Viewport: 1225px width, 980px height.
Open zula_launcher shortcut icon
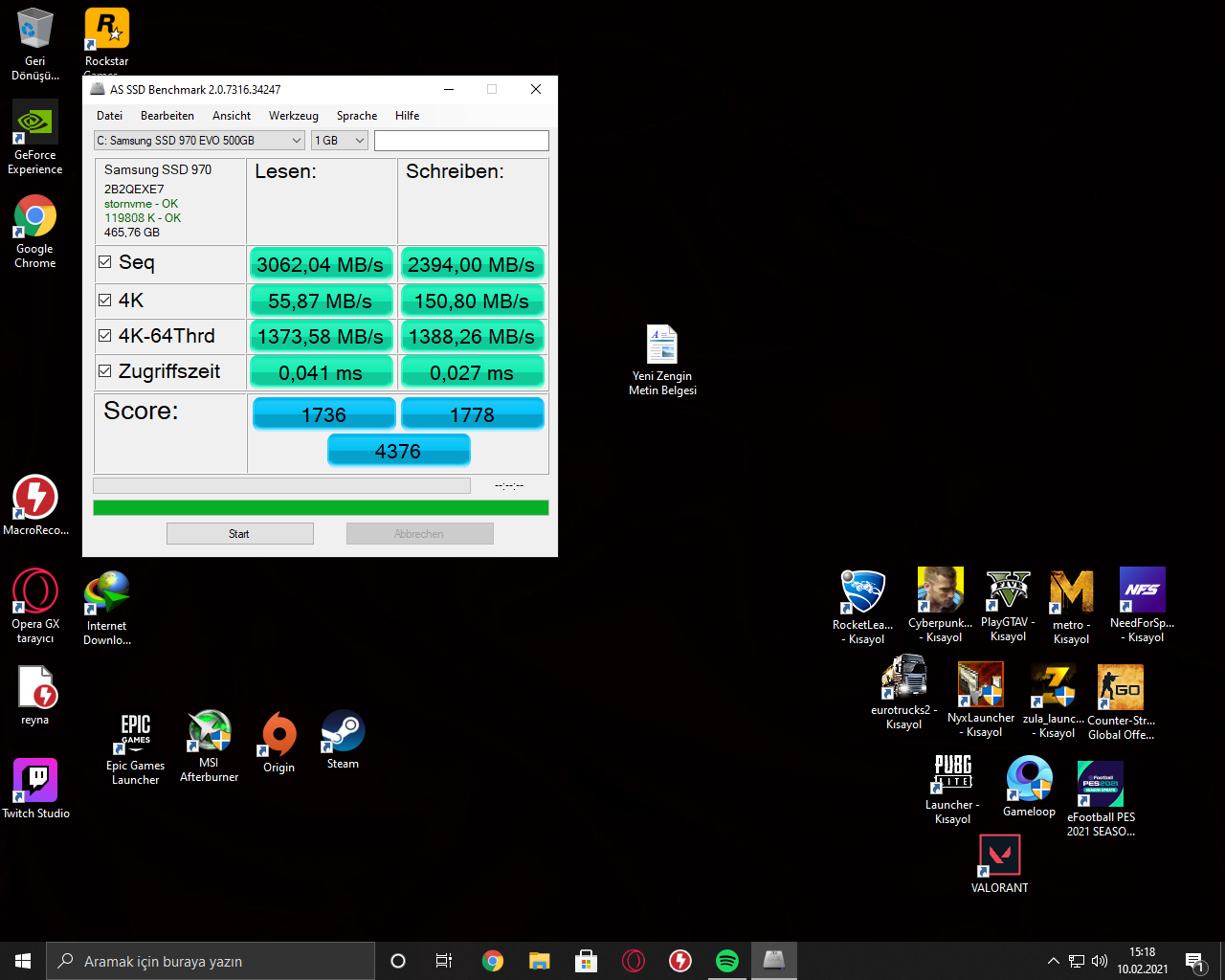(x=1054, y=701)
